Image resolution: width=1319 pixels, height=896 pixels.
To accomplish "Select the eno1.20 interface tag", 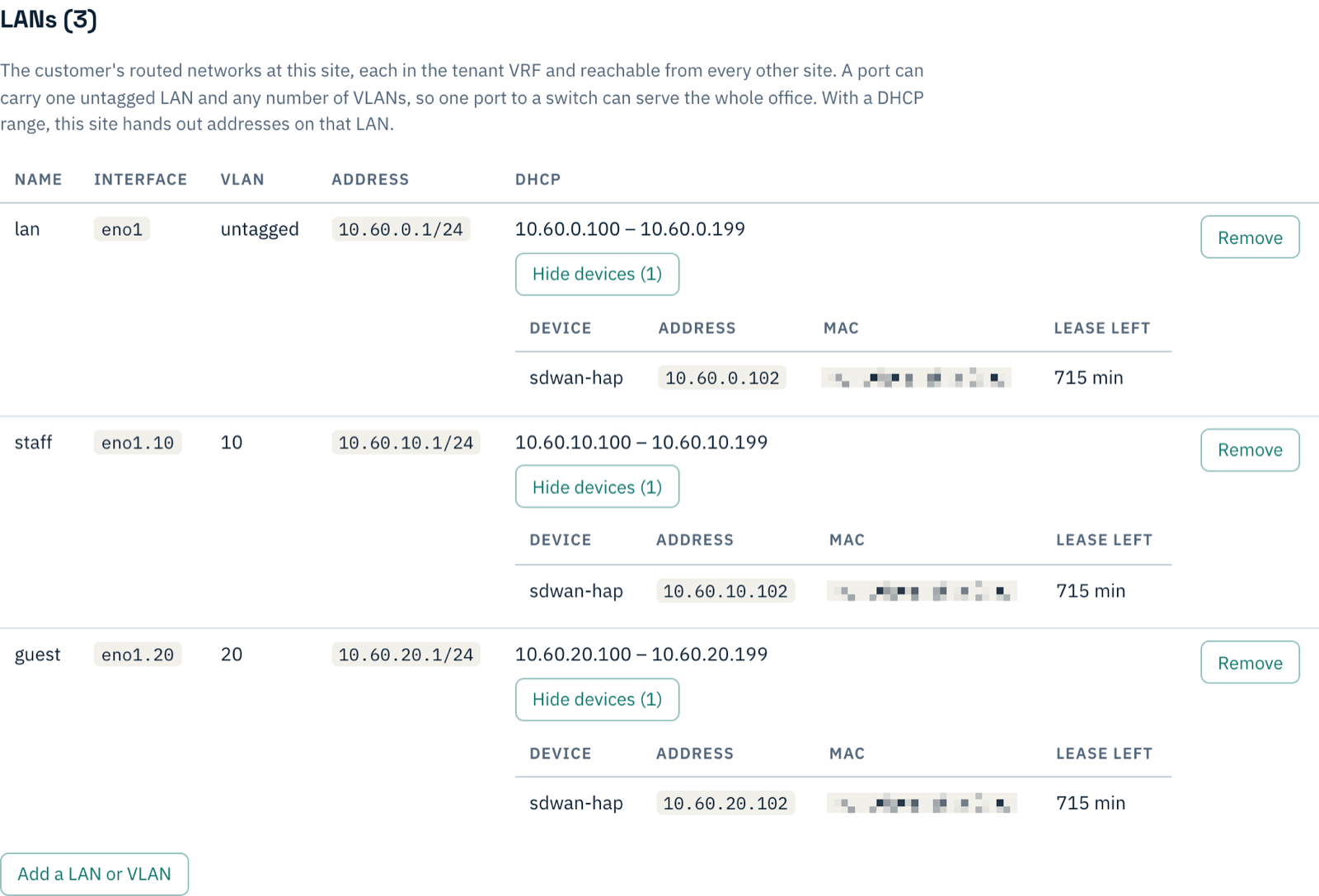I will click(x=138, y=654).
